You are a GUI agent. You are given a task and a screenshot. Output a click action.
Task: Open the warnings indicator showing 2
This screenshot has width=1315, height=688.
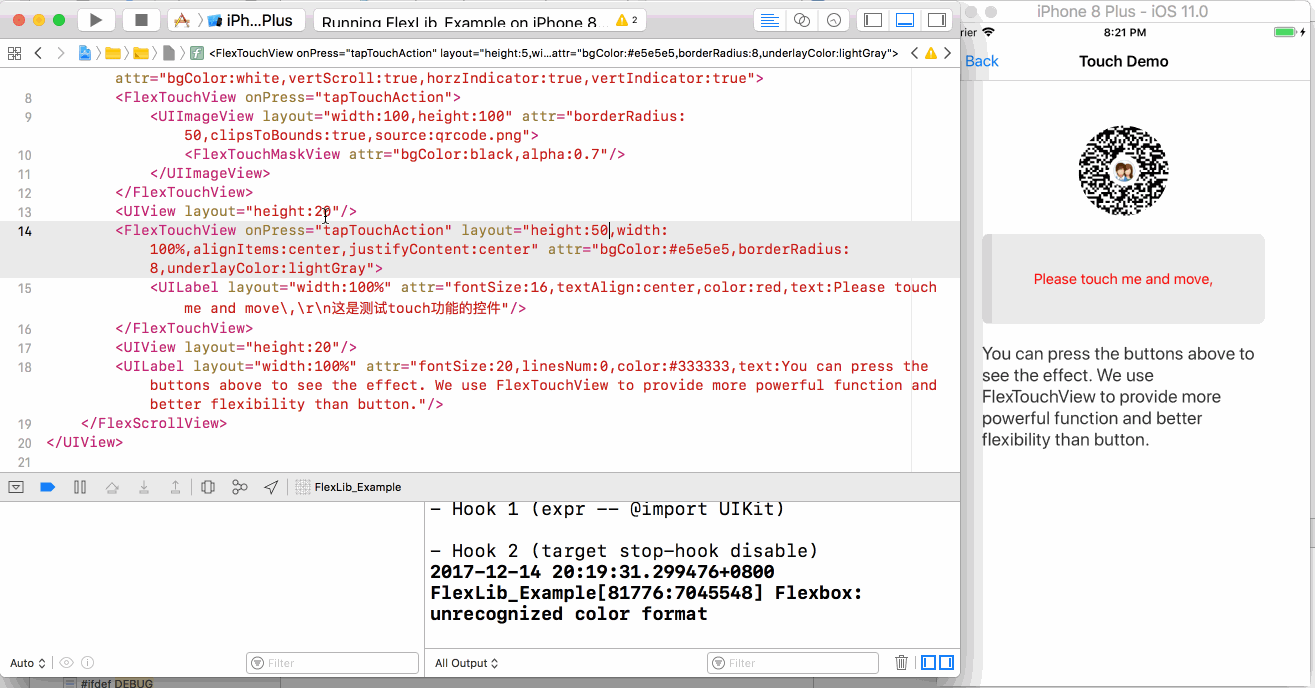tap(627, 20)
